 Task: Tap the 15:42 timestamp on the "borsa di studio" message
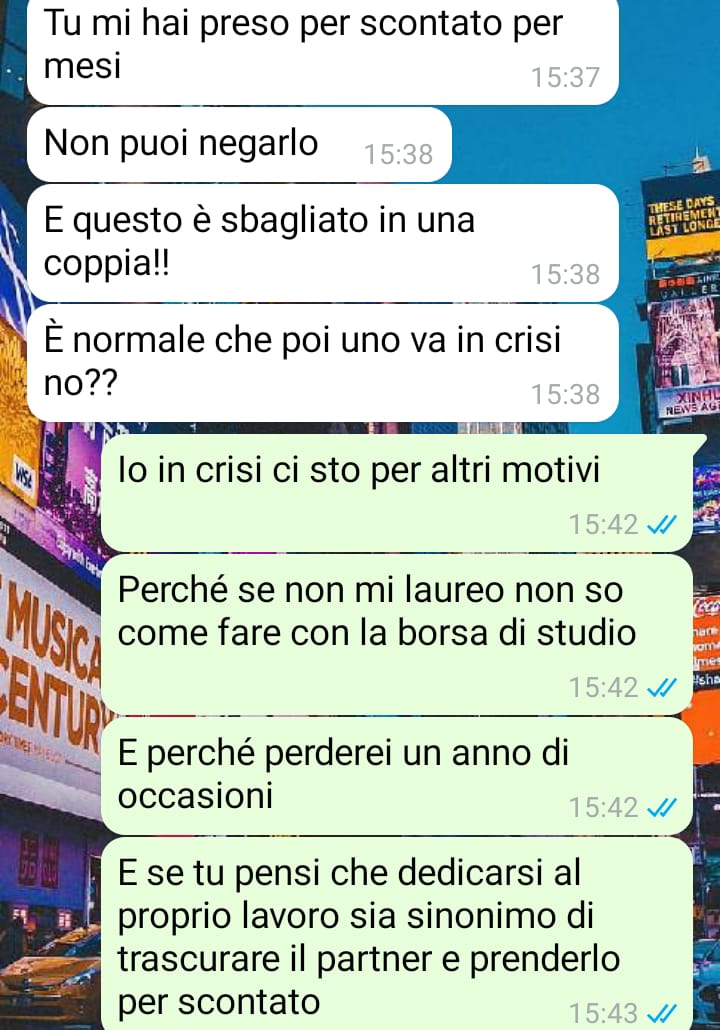click(603, 688)
